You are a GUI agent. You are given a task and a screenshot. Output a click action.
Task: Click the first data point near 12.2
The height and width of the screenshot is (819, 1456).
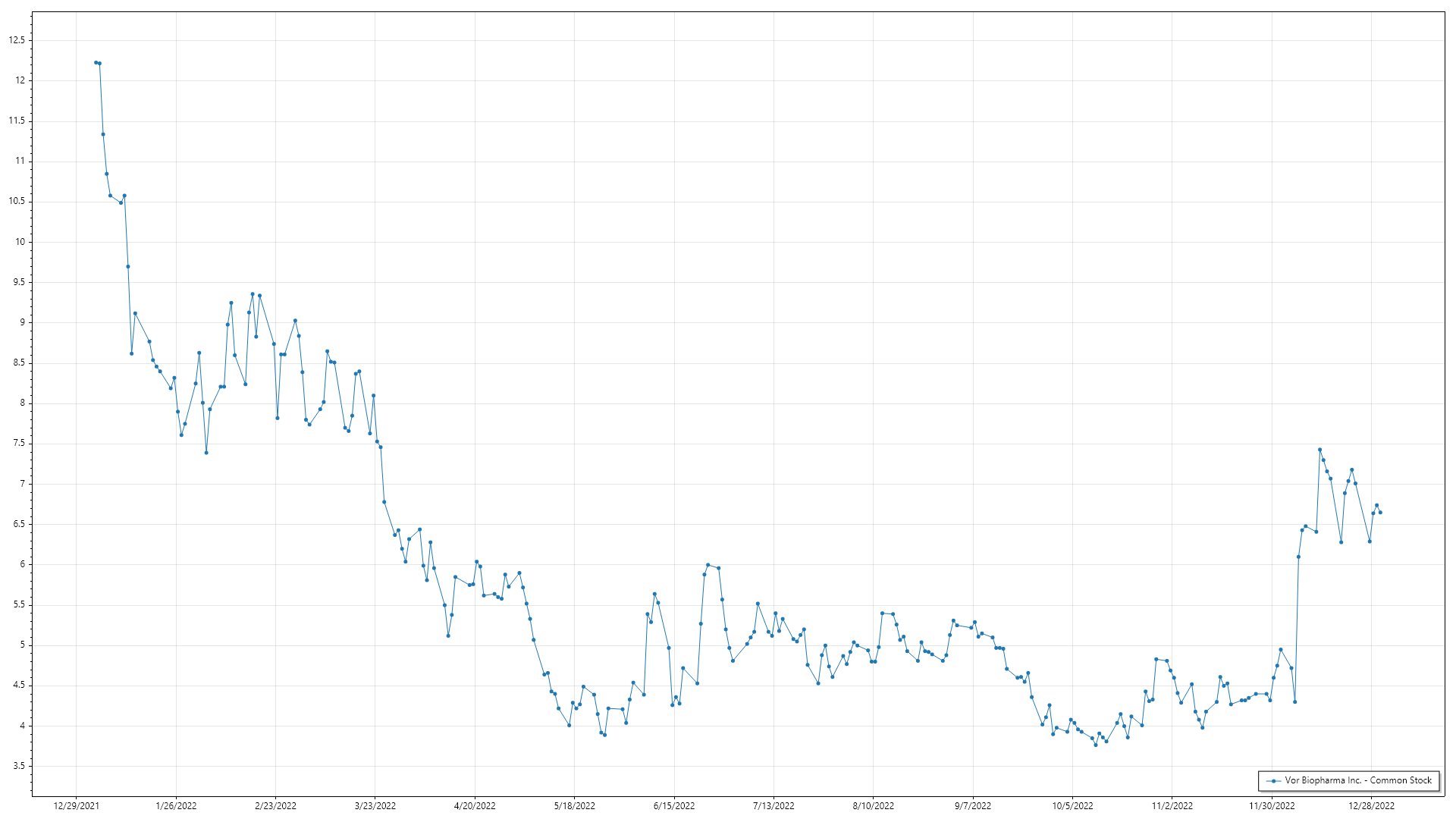pos(96,62)
